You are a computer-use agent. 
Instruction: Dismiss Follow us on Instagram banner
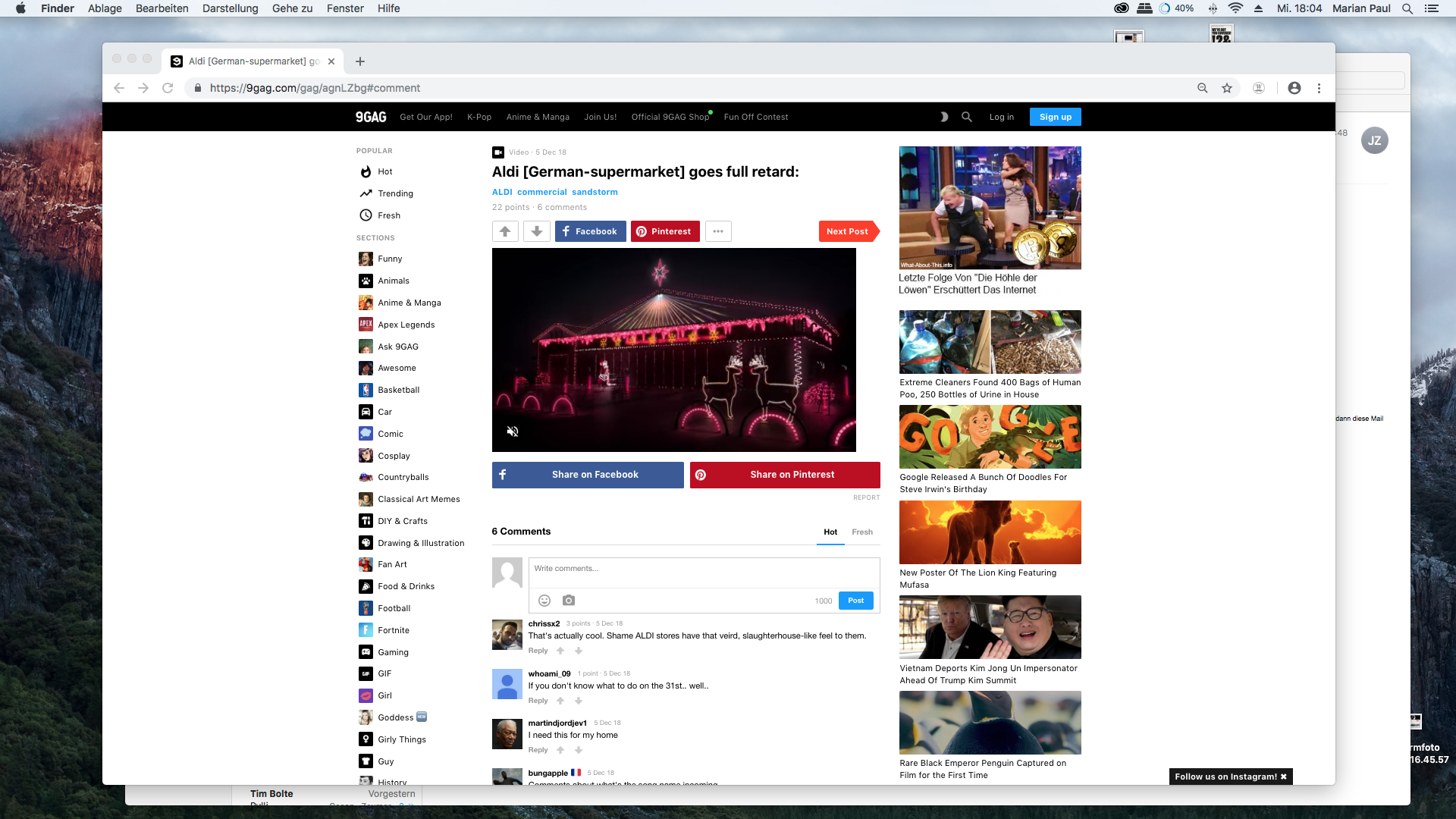1284,777
